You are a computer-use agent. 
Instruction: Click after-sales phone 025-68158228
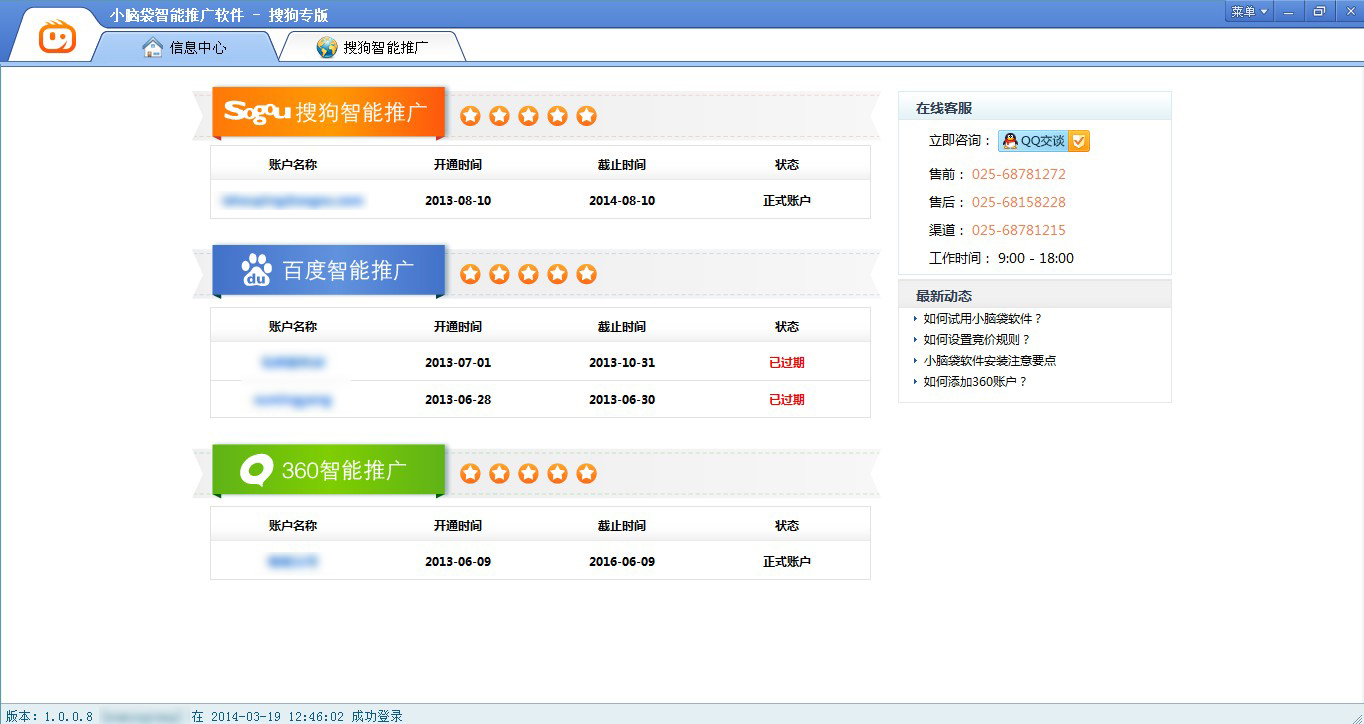pos(1019,202)
